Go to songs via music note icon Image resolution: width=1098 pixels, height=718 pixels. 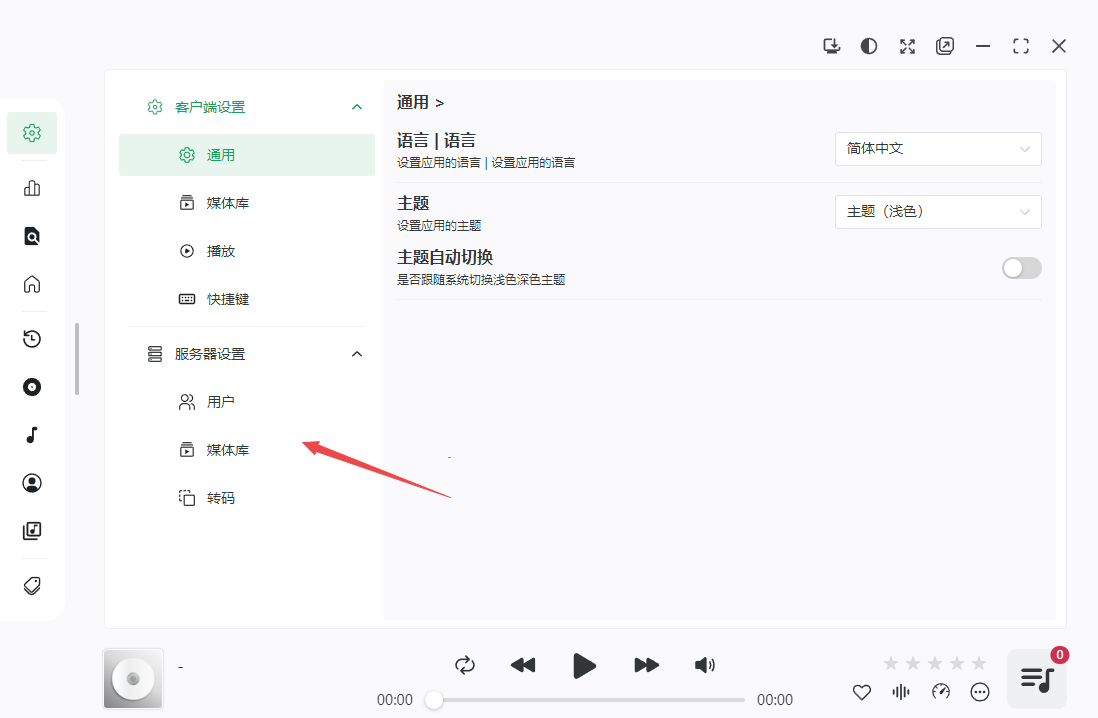pyautogui.click(x=32, y=435)
